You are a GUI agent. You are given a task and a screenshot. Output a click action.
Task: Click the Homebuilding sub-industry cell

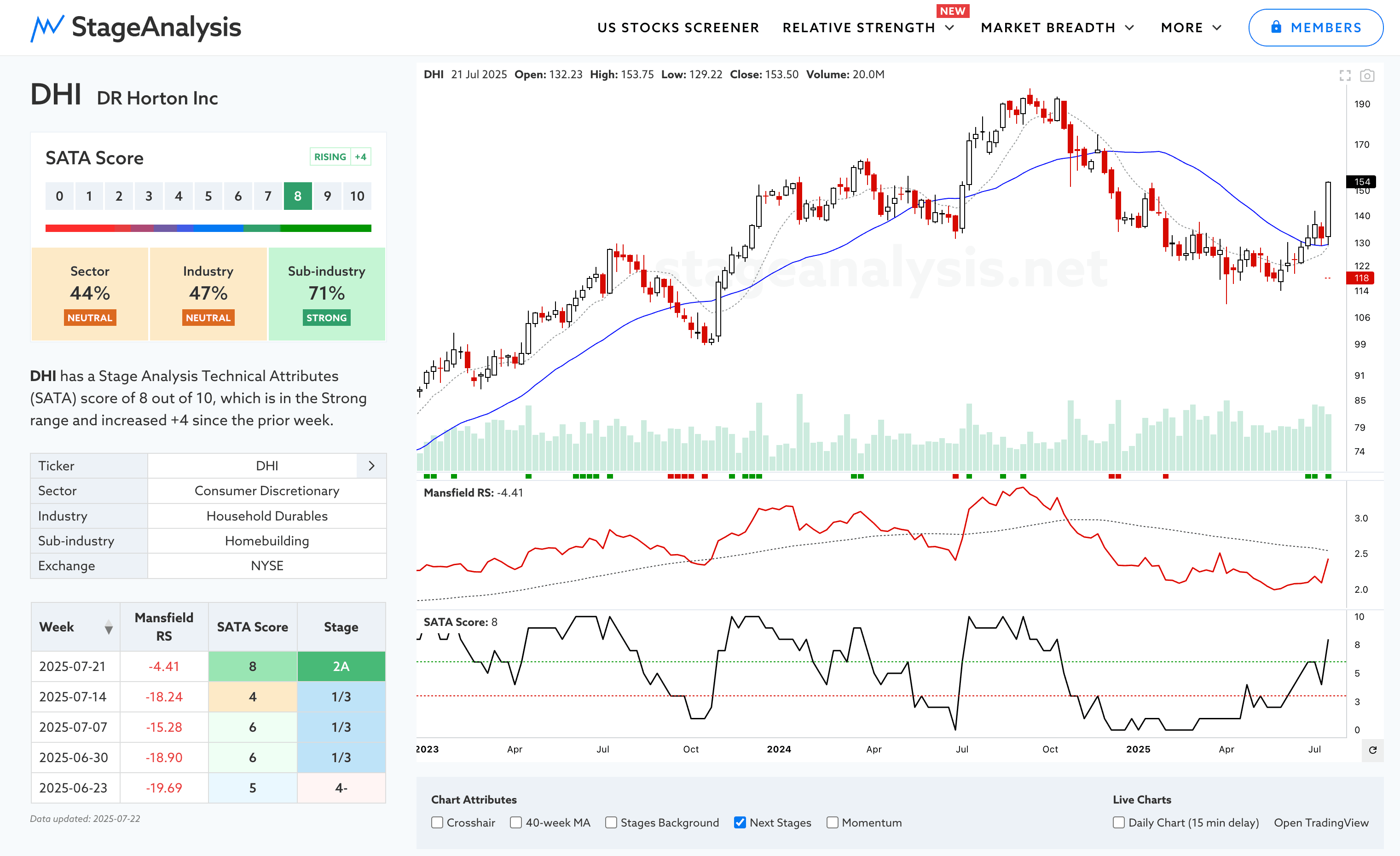(267, 541)
